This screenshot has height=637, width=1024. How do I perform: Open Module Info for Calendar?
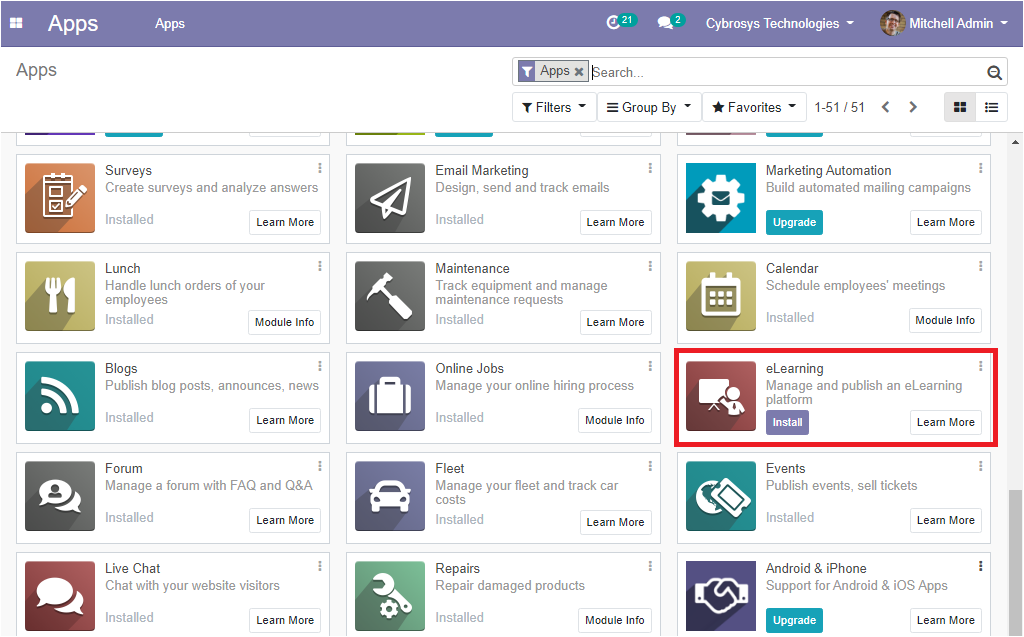[x=944, y=320]
